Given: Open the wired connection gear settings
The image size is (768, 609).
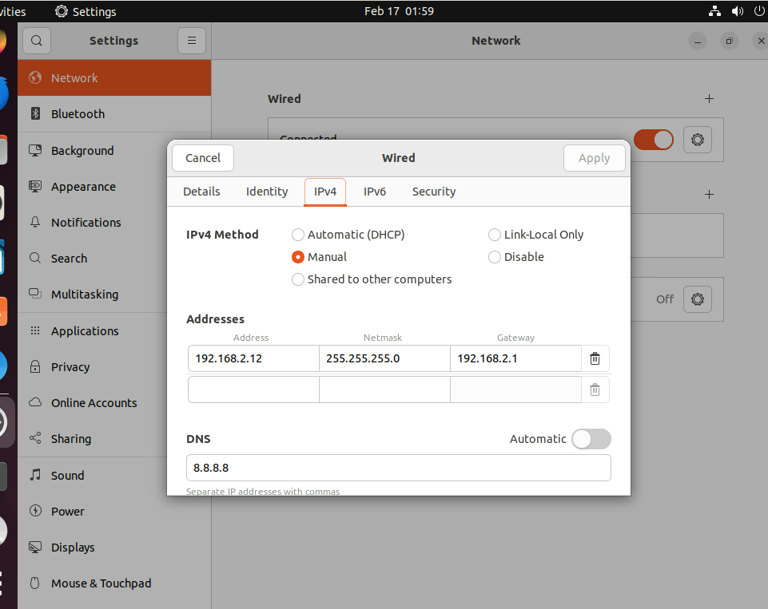Looking at the screenshot, I should point(697,140).
